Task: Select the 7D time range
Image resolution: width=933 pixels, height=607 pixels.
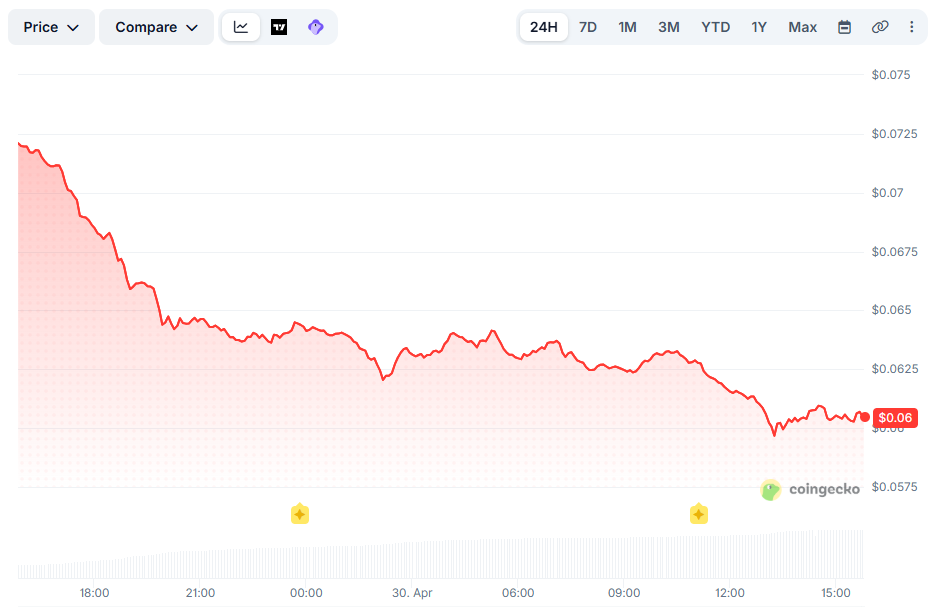Action: (588, 27)
